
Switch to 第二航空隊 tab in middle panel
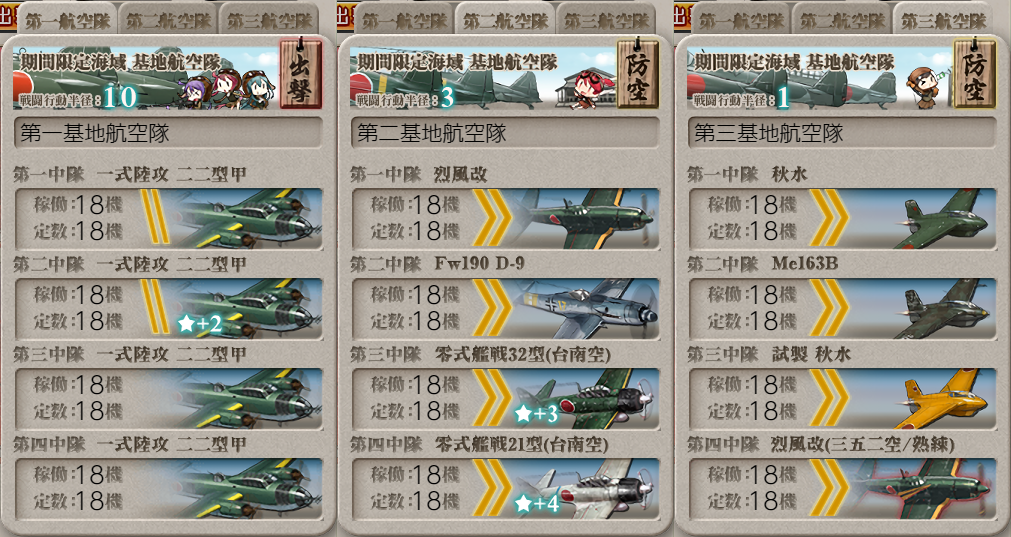click(505, 20)
